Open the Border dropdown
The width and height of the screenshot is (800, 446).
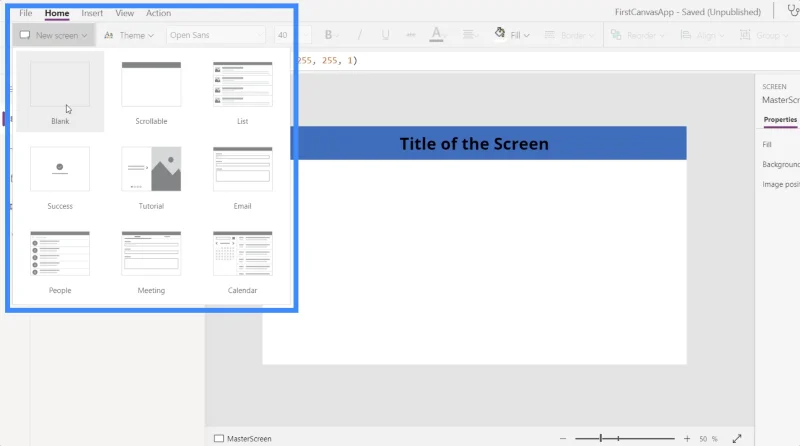[569, 35]
